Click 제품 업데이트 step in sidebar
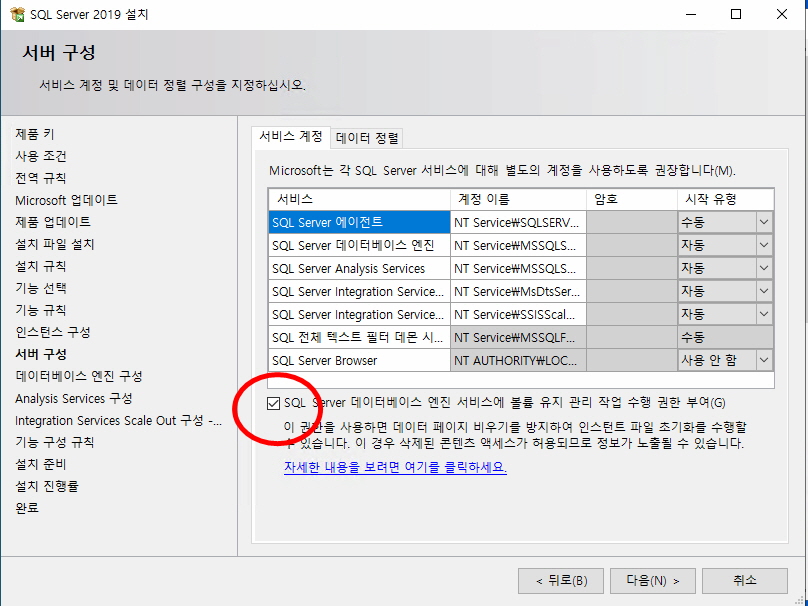 point(53,222)
